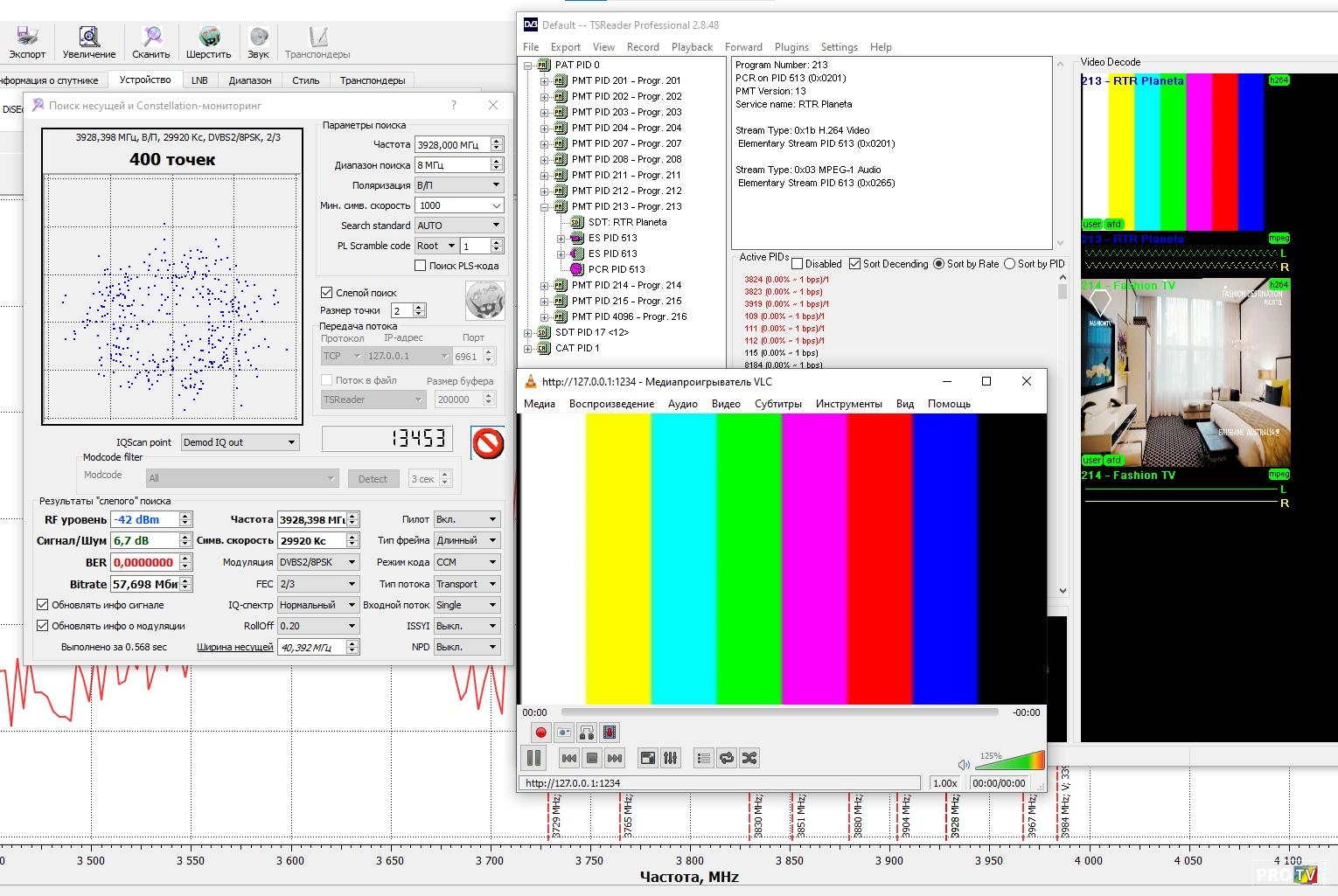Viewport: 1338px width, 896px height.
Task: Switch to the LNB tab
Action: click(199, 80)
